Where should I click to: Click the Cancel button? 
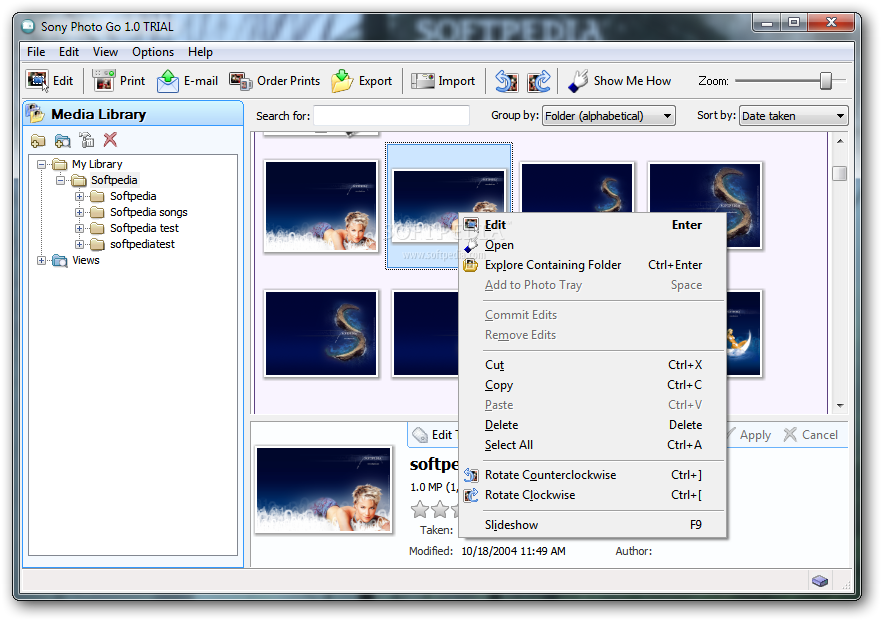point(811,435)
